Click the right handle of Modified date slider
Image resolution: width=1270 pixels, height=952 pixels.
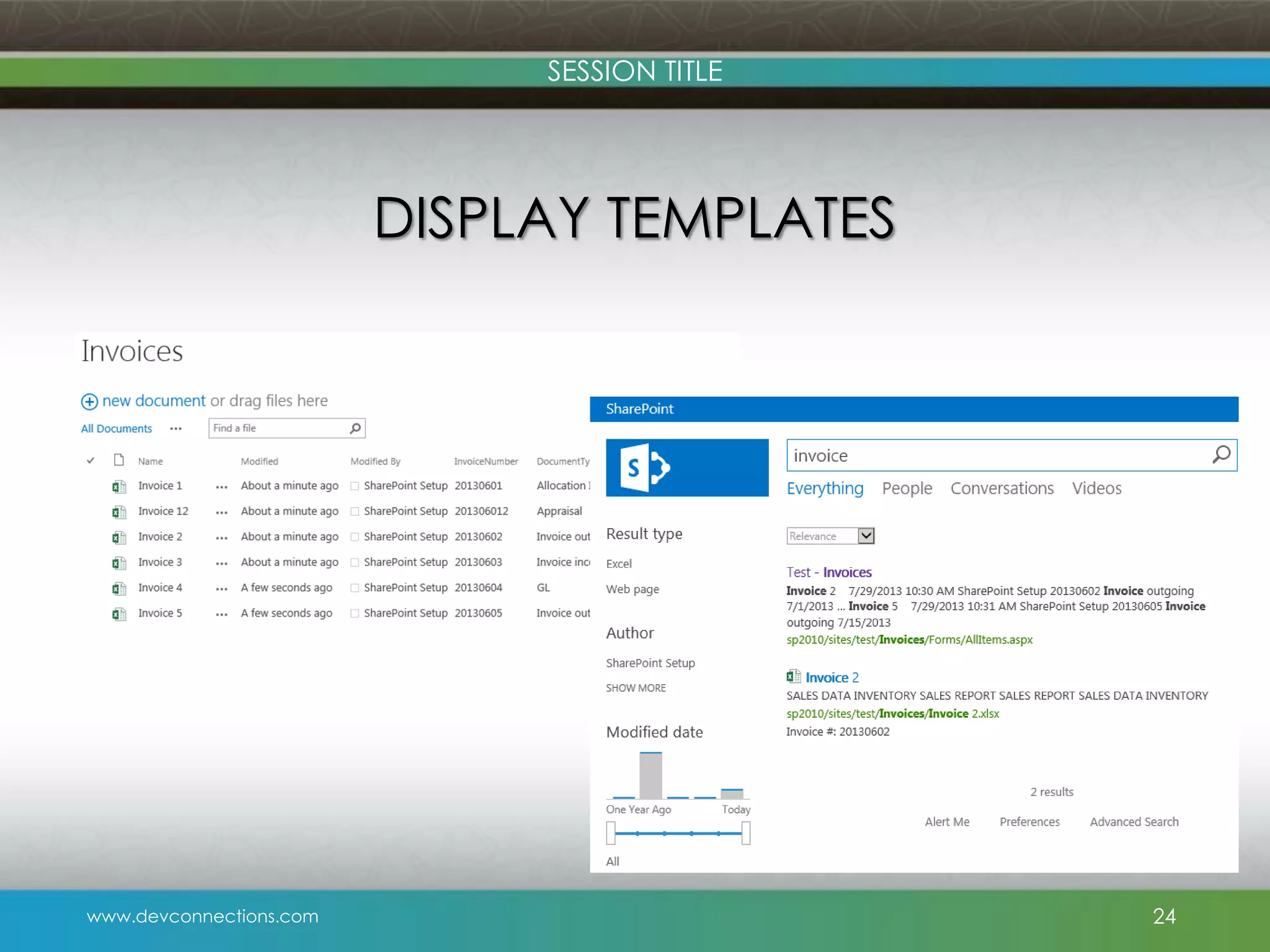pos(746,833)
